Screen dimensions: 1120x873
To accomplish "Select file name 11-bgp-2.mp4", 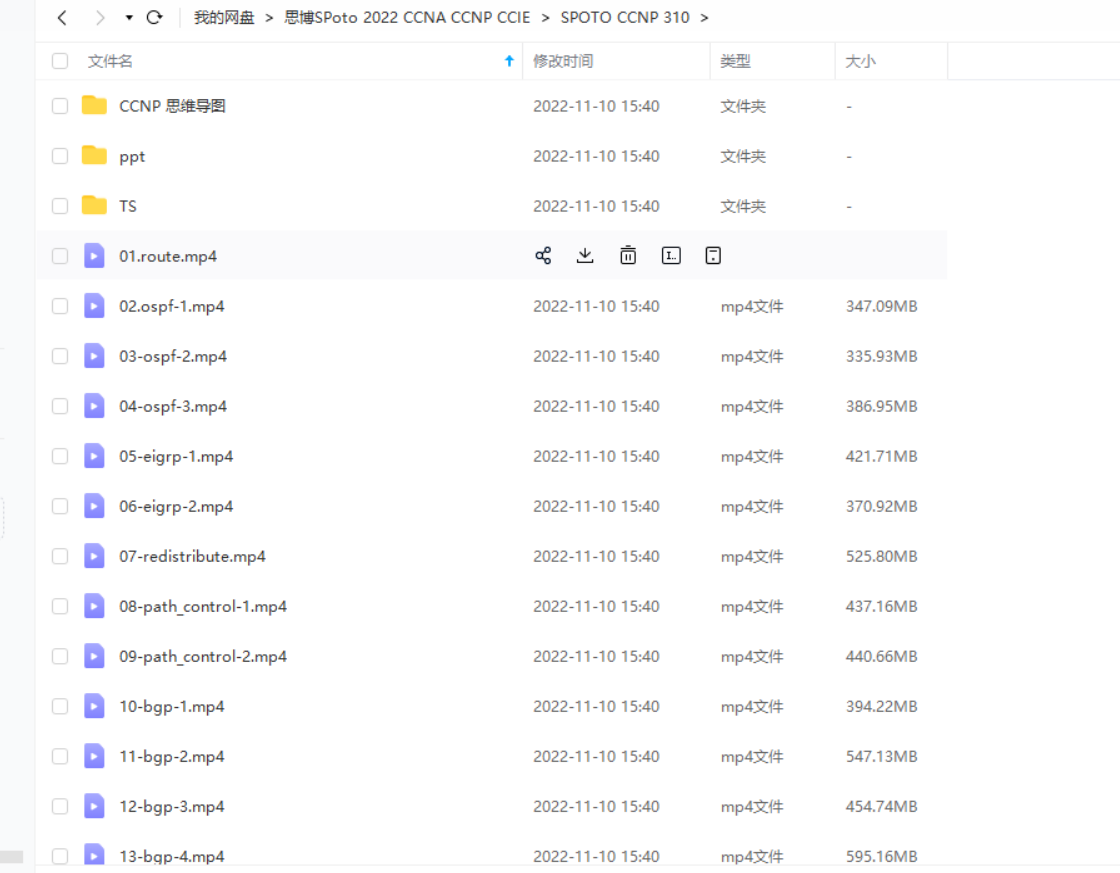I will 171,757.
